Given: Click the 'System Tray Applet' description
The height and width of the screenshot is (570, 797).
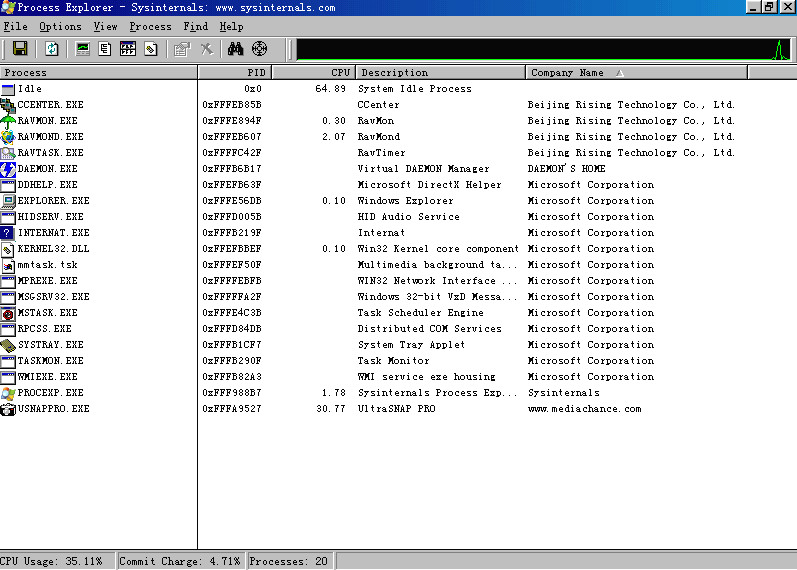Looking at the screenshot, I should coord(411,345).
